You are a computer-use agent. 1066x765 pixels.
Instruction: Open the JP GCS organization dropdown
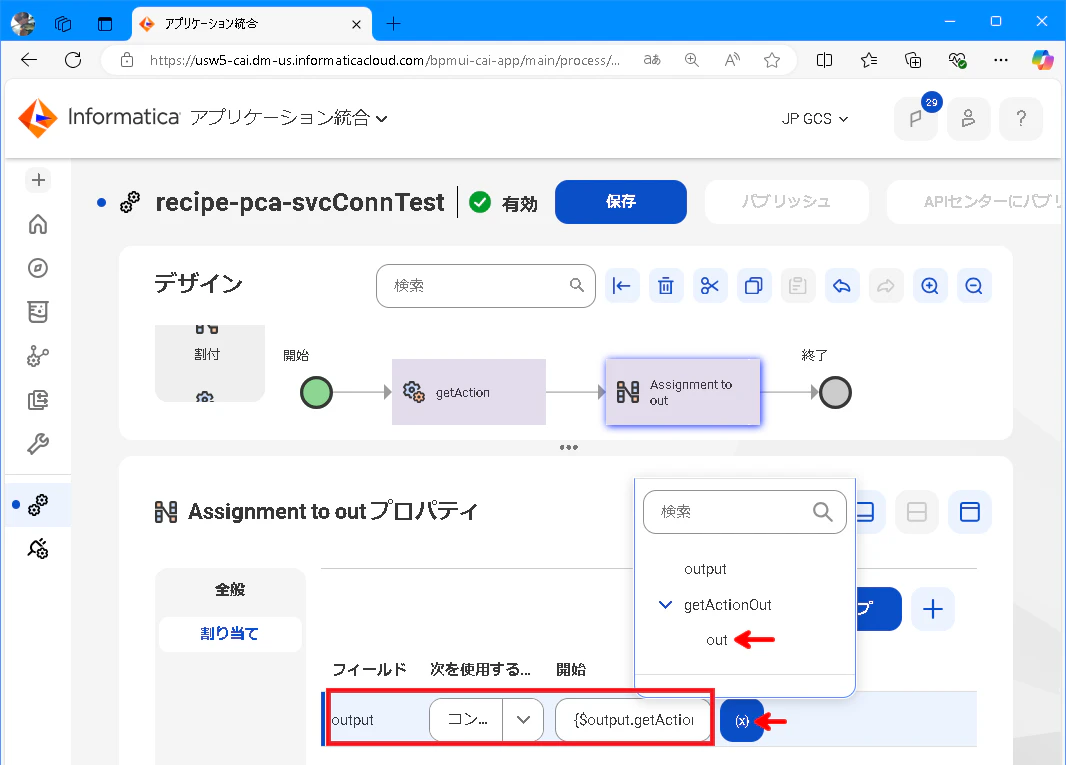(x=814, y=119)
